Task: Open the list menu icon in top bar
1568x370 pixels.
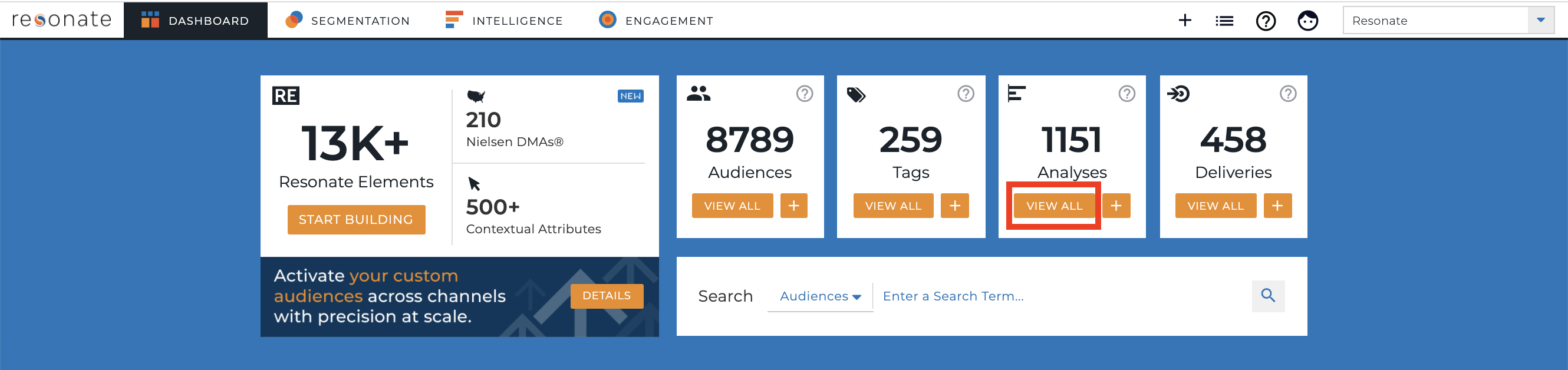Action: [x=1224, y=21]
